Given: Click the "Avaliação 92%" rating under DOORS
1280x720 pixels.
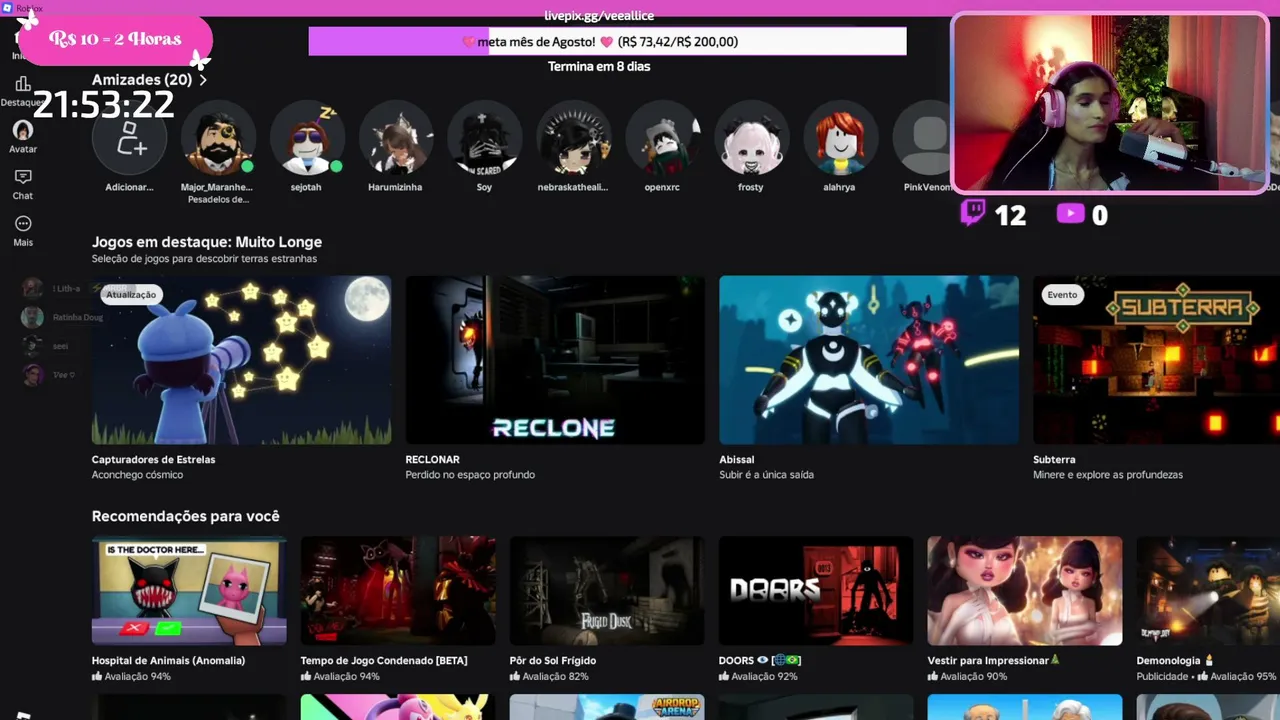Looking at the screenshot, I should pos(764,677).
